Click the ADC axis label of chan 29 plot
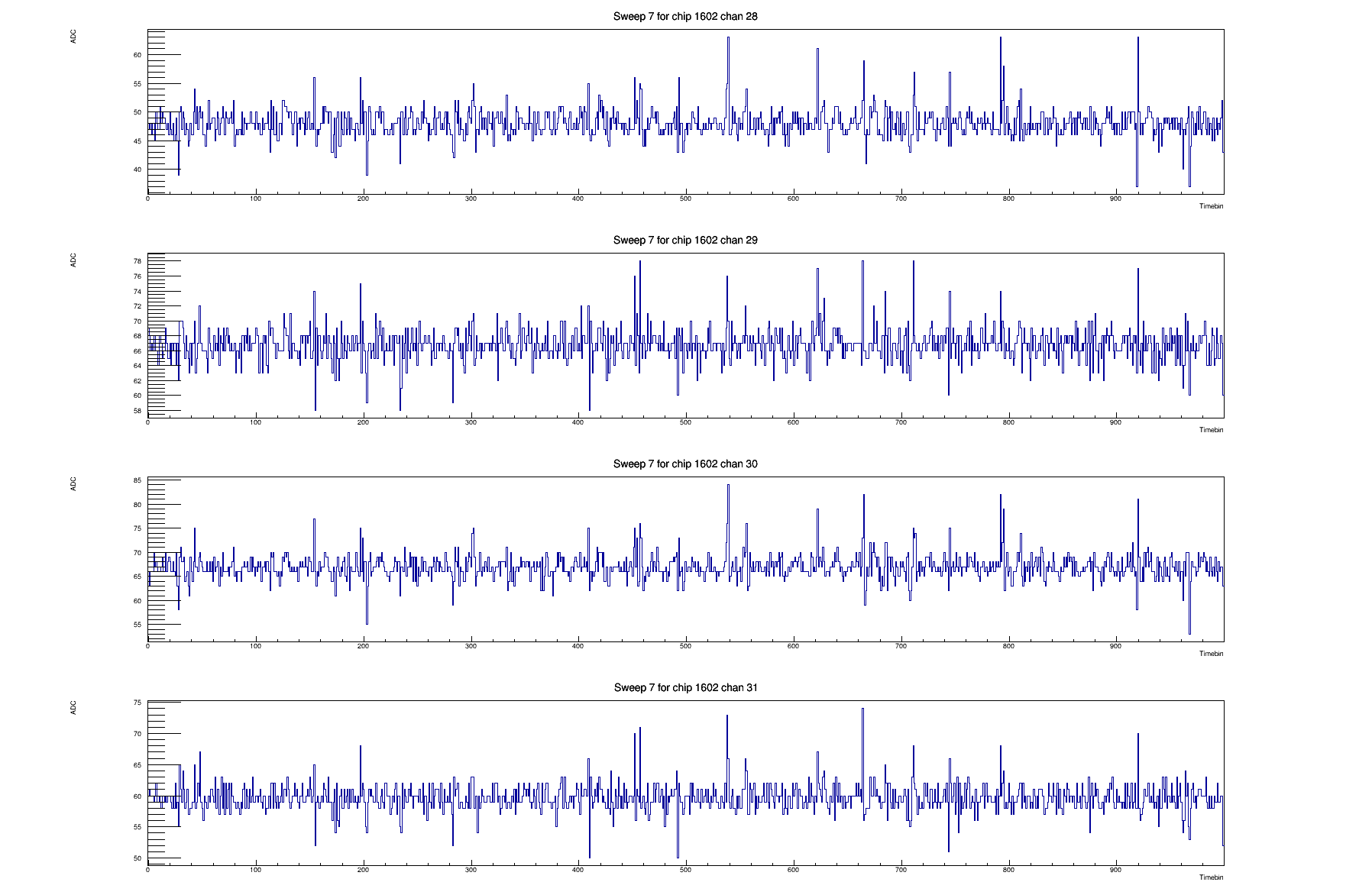1372x895 pixels. (73, 260)
